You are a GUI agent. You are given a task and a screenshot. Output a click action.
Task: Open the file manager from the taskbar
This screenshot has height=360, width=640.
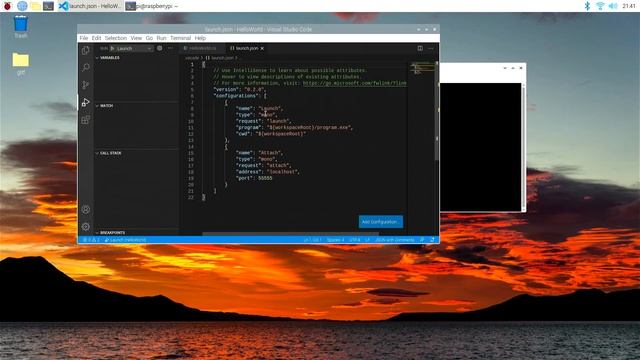[36, 6]
